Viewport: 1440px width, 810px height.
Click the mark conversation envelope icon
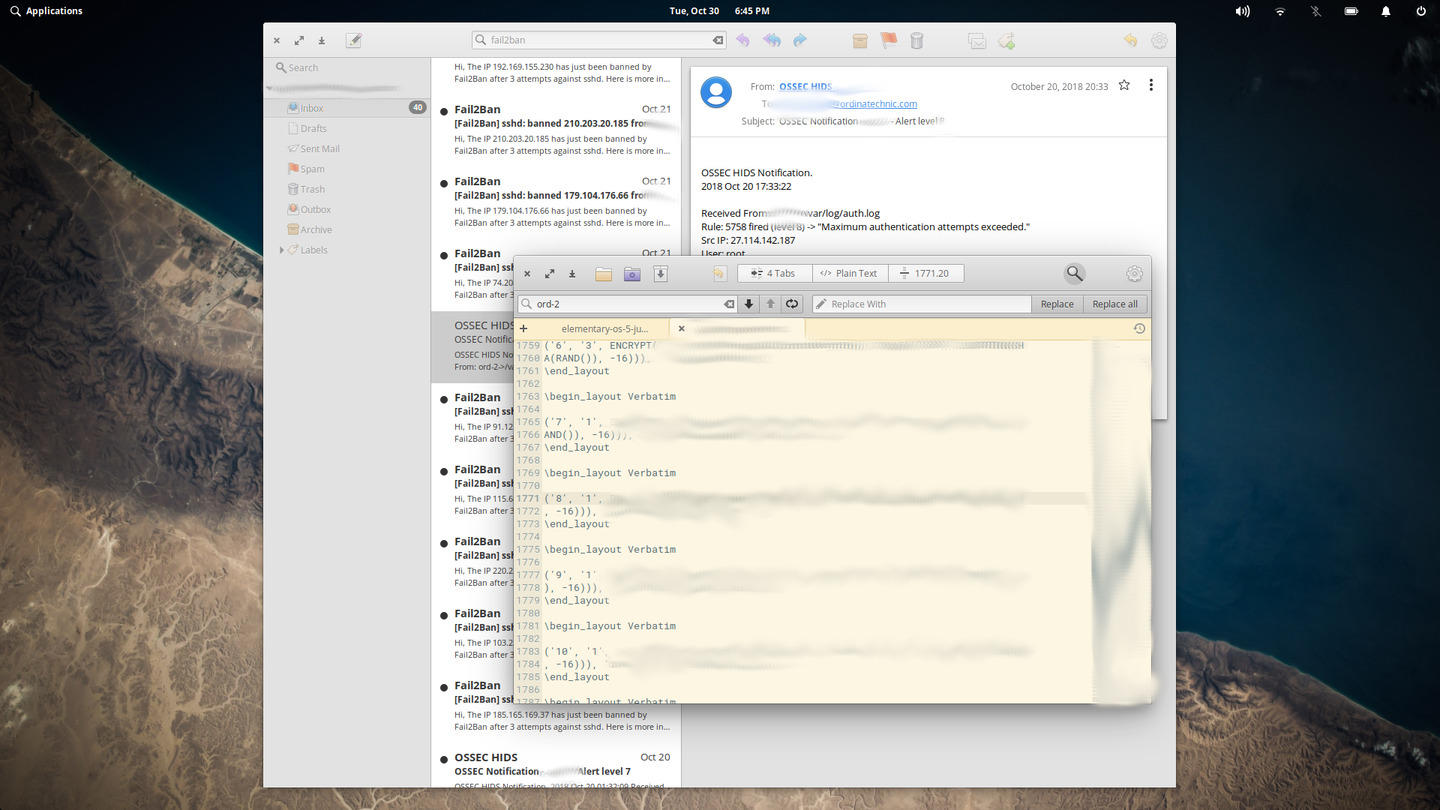tap(977, 40)
